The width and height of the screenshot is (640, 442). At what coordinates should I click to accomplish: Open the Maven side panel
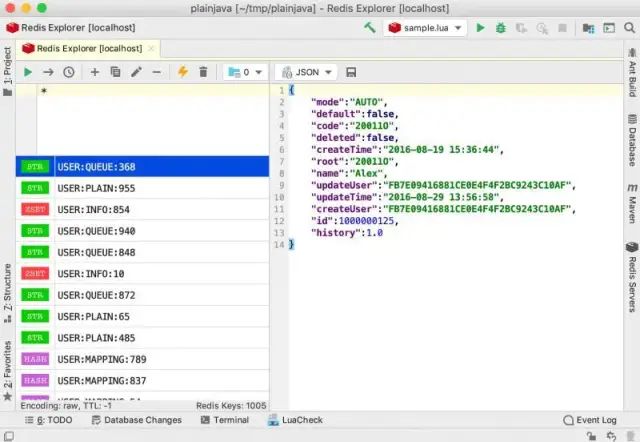click(632, 203)
